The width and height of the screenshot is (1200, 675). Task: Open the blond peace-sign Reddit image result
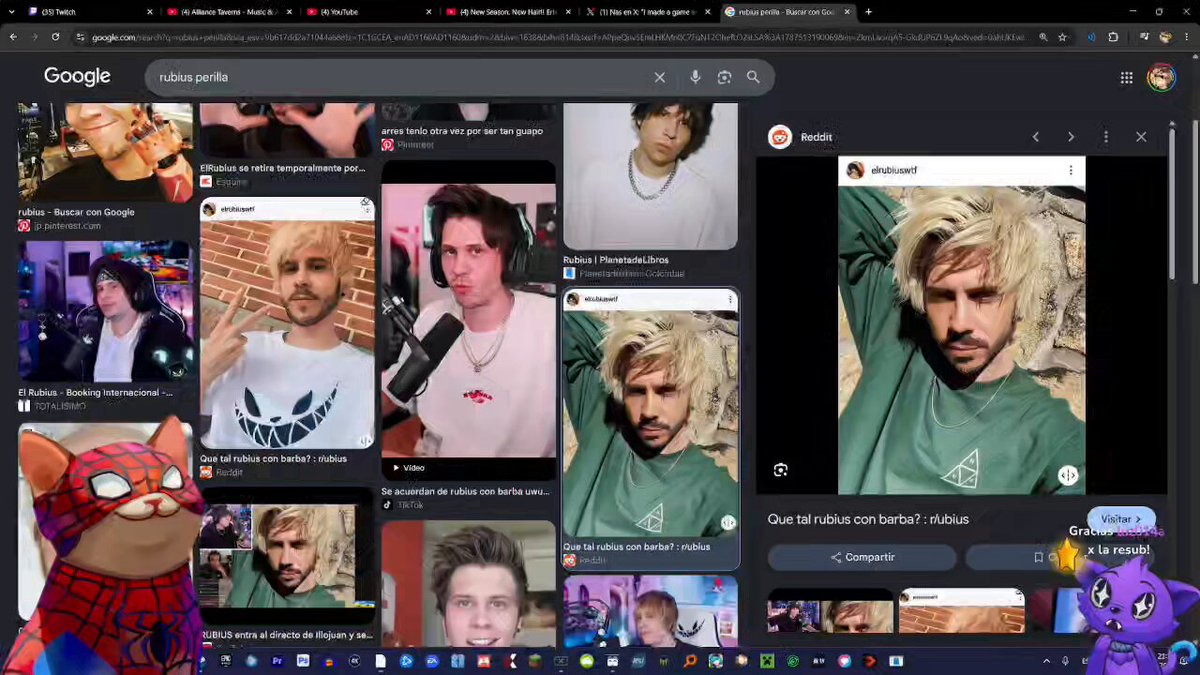(x=287, y=323)
